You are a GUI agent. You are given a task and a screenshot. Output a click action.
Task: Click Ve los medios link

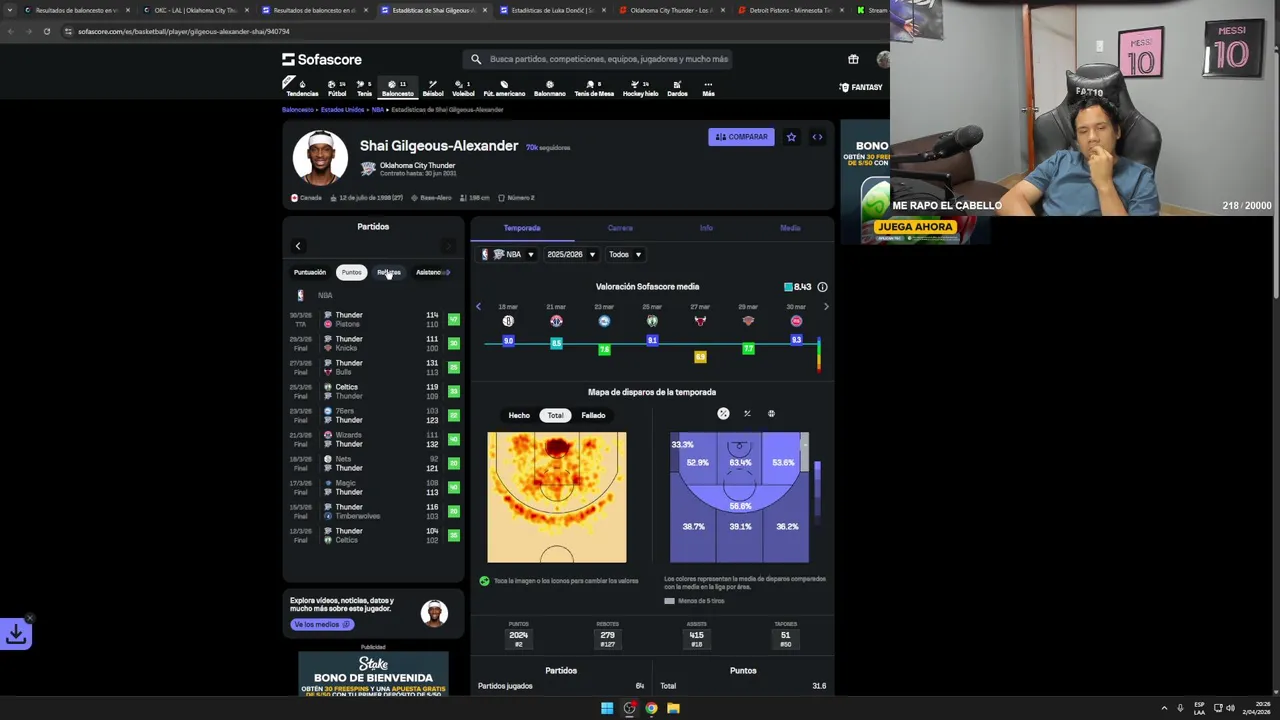[x=321, y=624]
